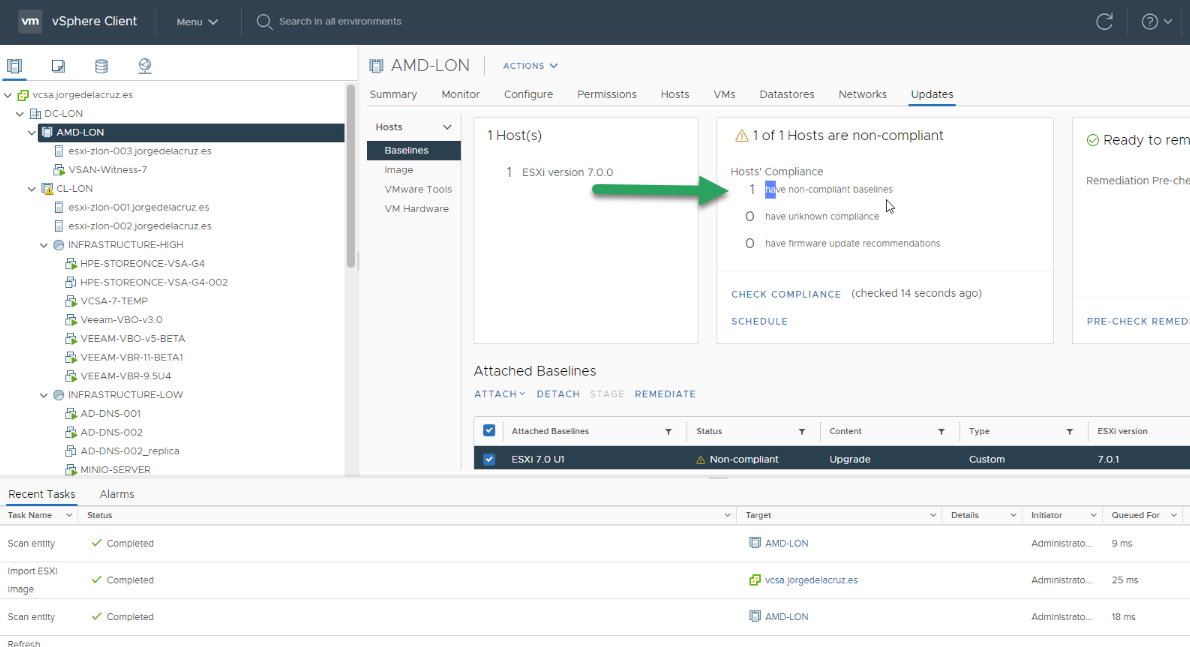
Task: Click the VM icon beside MINIO-SERVER
Action: [71, 470]
